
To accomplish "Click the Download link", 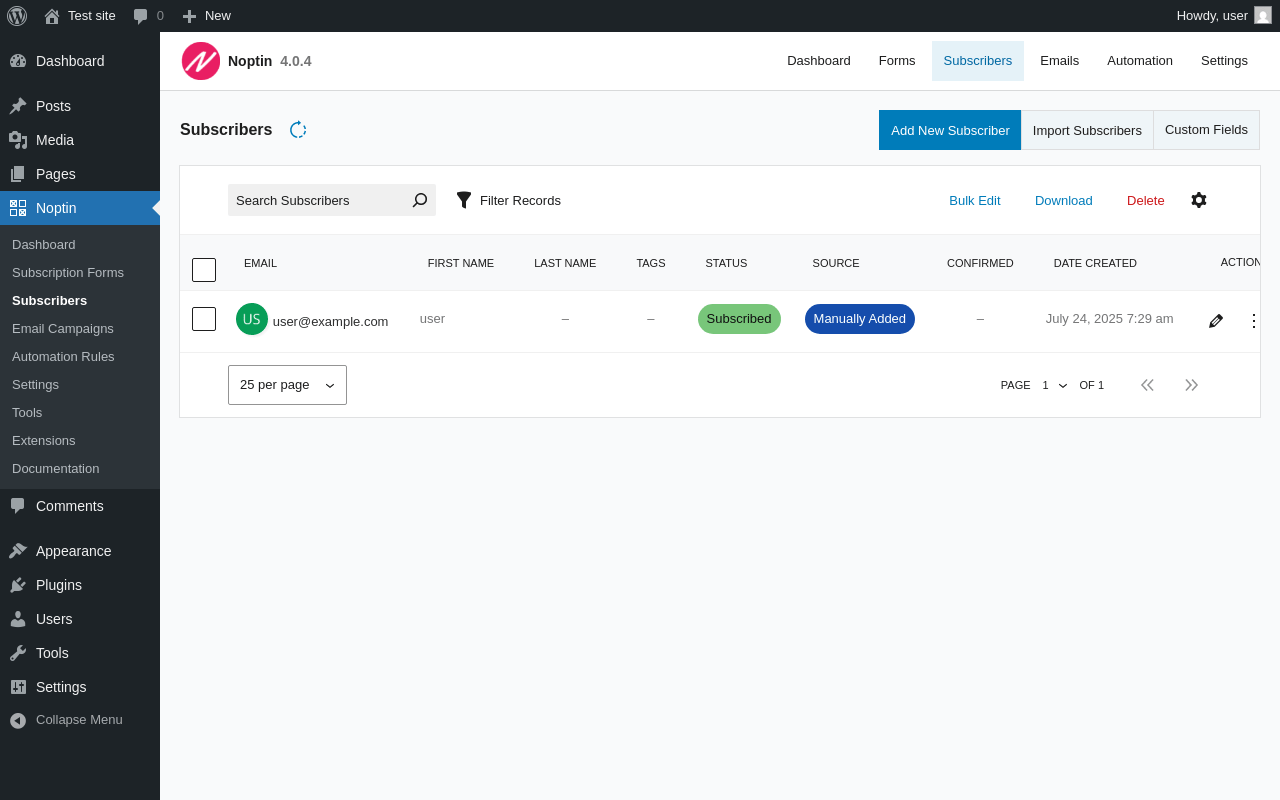I will tap(1064, 200).
